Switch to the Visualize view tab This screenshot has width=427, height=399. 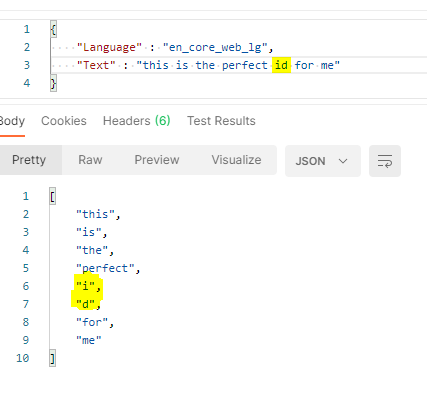click(x=236, y=160)
